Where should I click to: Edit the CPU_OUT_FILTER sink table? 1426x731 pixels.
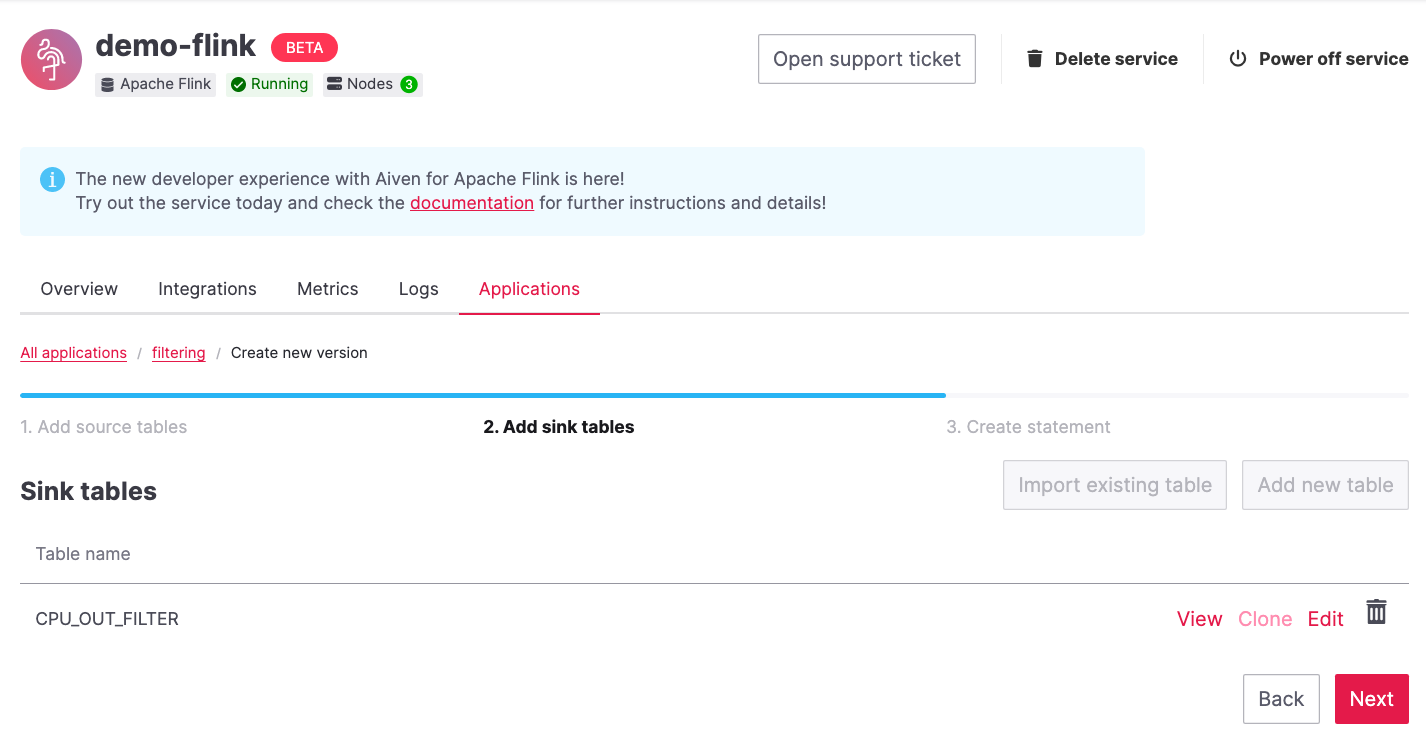pyautogui.click(x=1325, y=619)
